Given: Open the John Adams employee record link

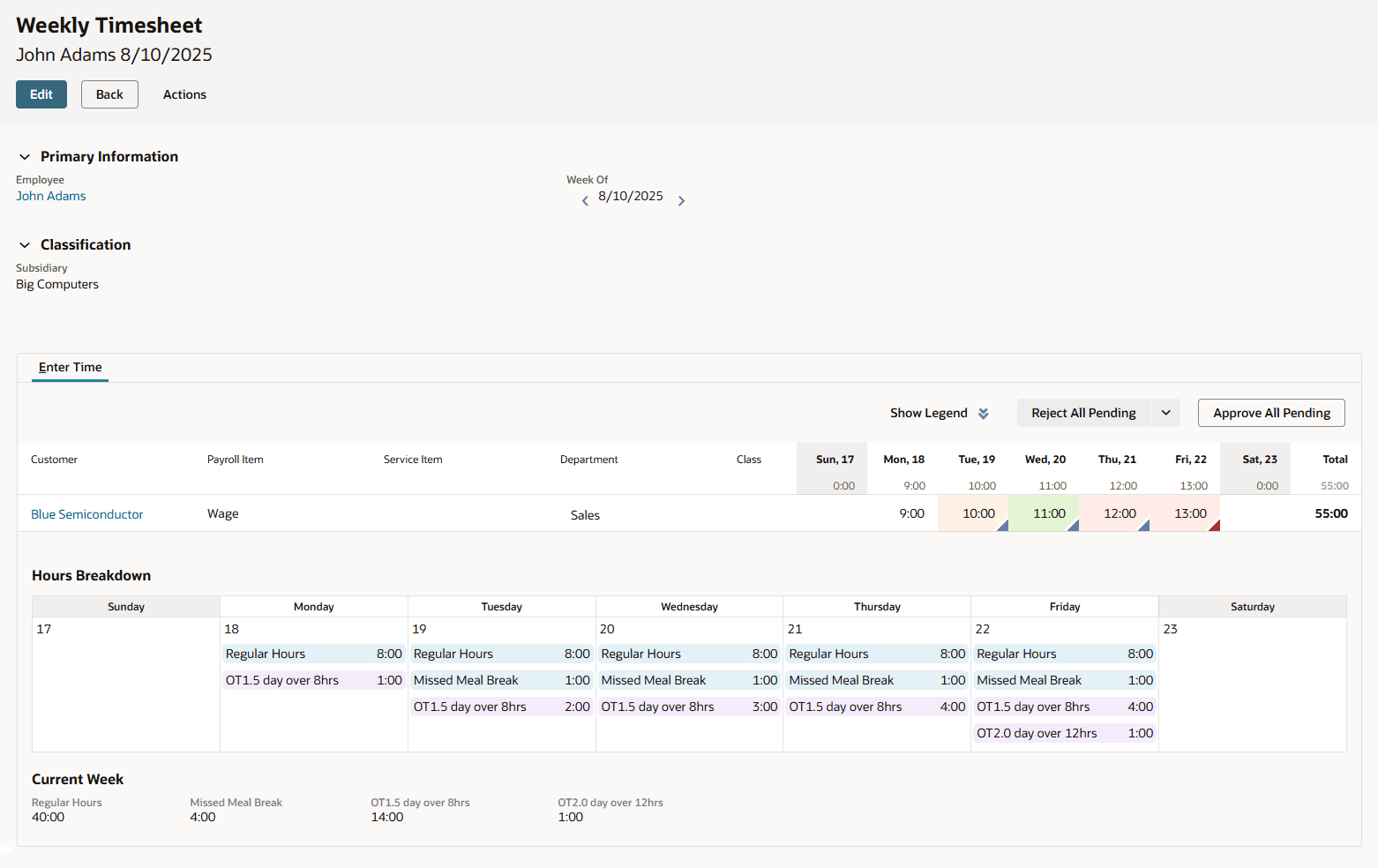Looking at the screenshot, I should [50, 195].
